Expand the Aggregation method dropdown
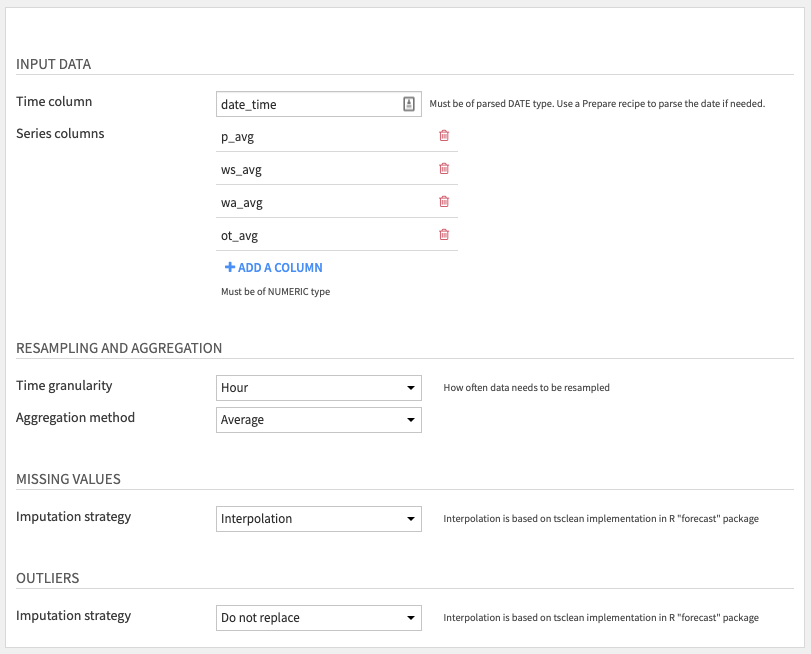 tap(319, 420)
